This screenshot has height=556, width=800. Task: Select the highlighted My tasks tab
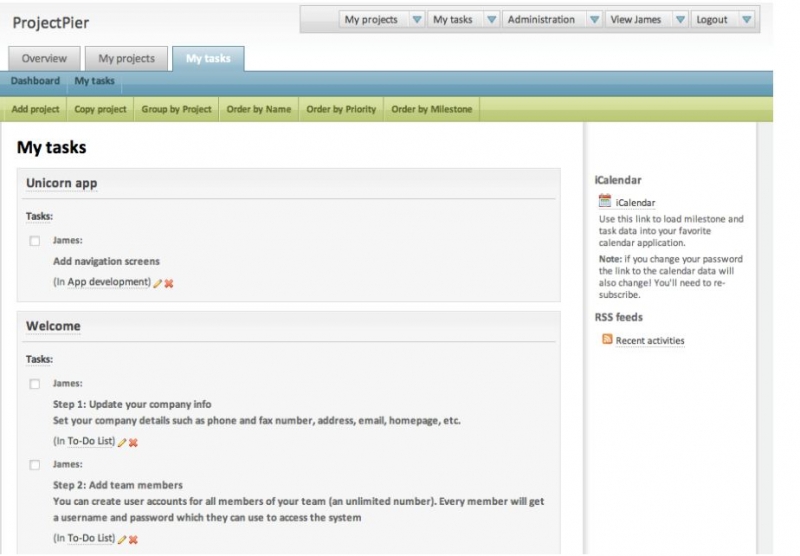pyautogui.click(x=208, y=59)
